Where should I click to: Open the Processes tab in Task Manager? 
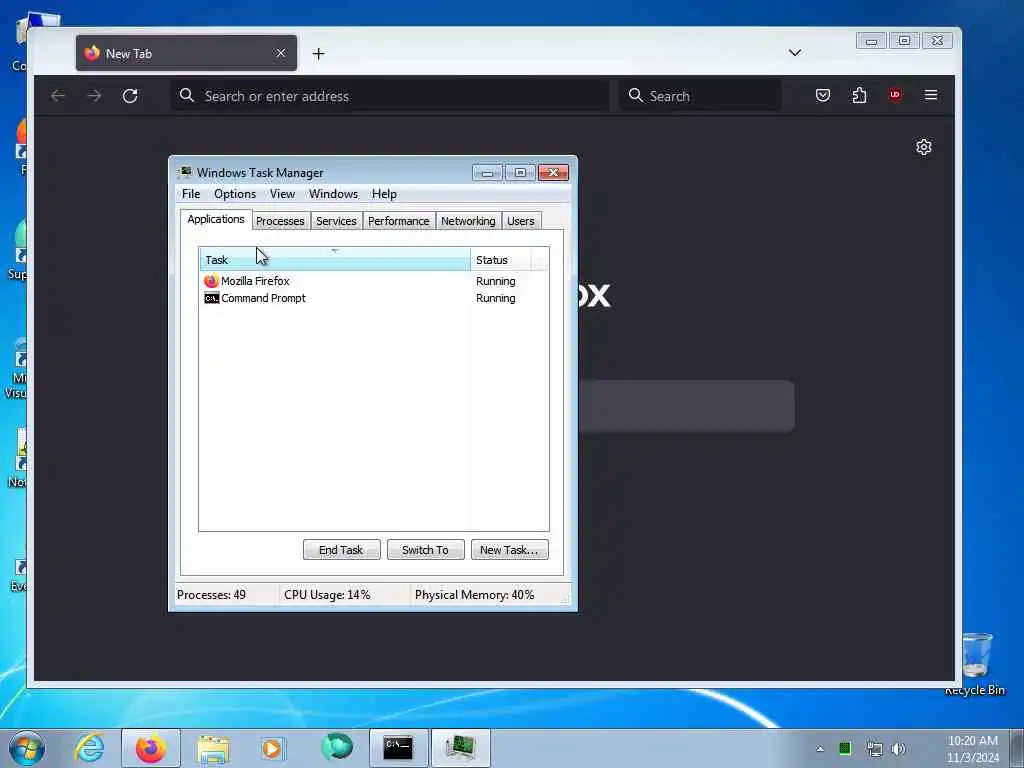[x=280, y=221]
